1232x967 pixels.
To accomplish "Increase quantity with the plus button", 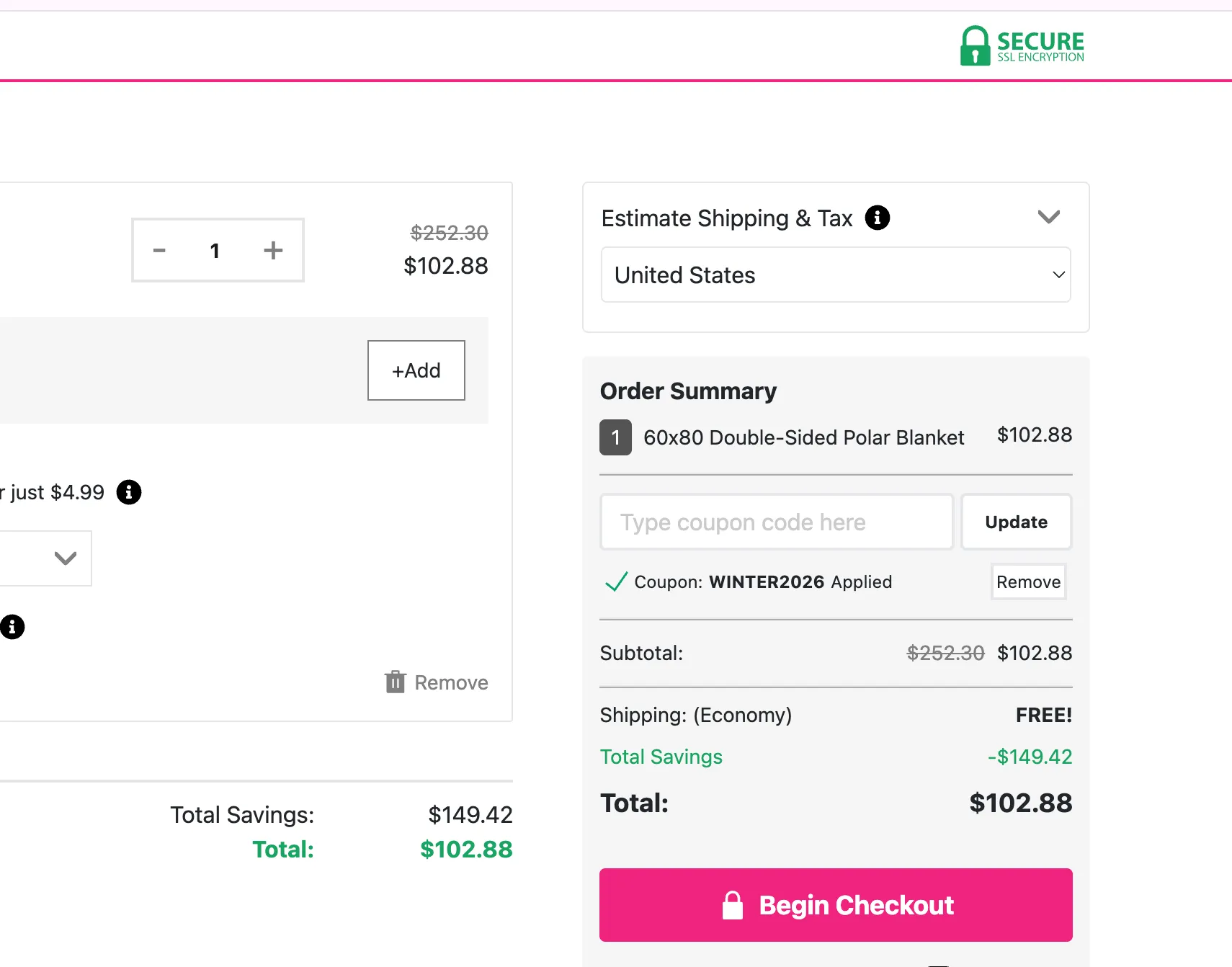I will 273,251.
